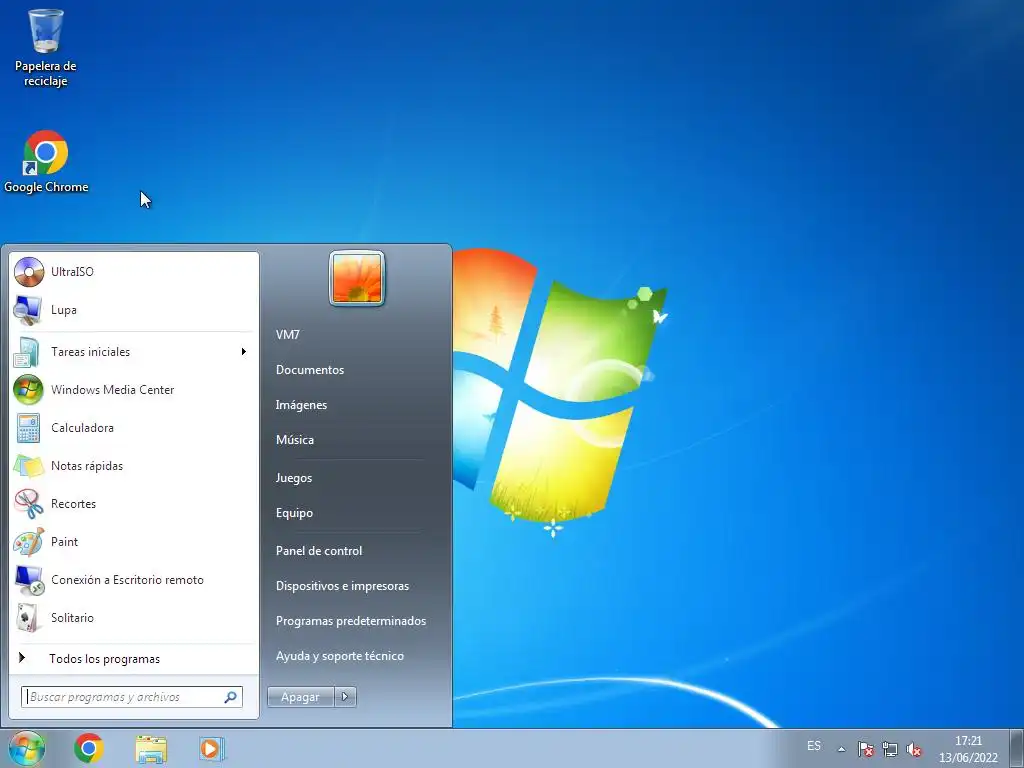
Task: Open shutdown options arrow next to Apagar
Action: [x=345, y=697]
